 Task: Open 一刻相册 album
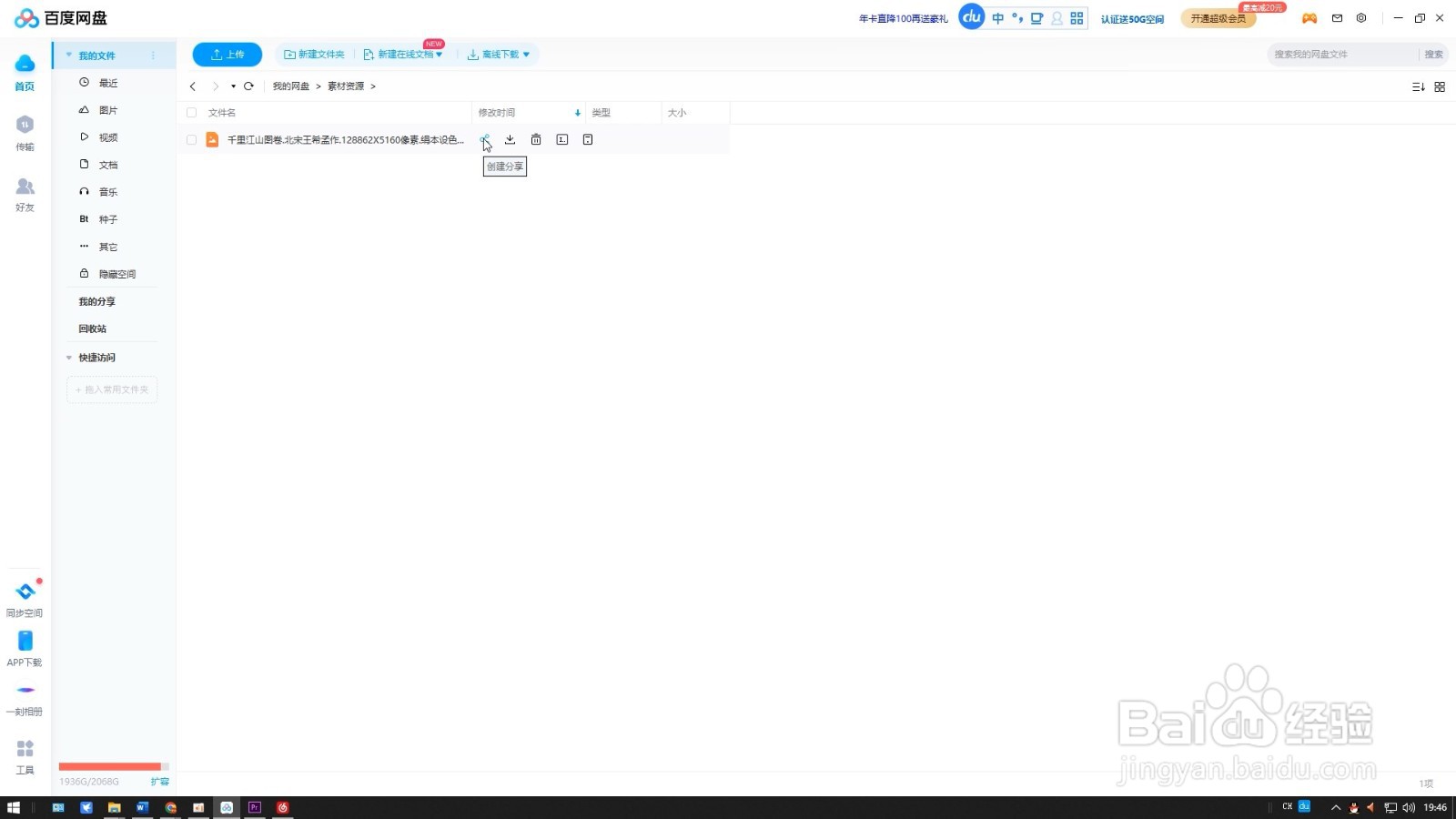tap(25, 699)
